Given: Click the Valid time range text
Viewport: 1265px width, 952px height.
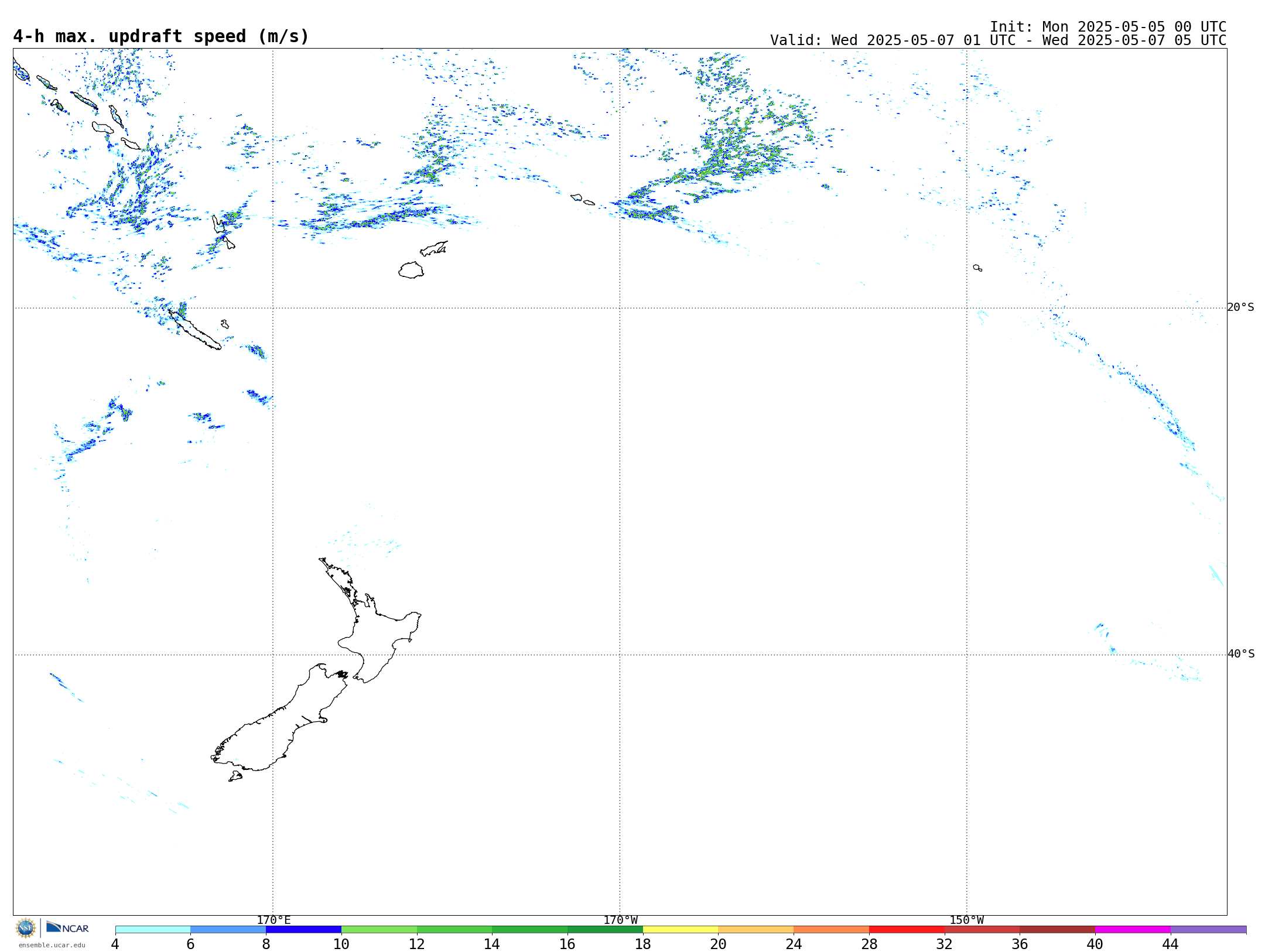Looking at the screenshot, I should [x=998, y=40].
